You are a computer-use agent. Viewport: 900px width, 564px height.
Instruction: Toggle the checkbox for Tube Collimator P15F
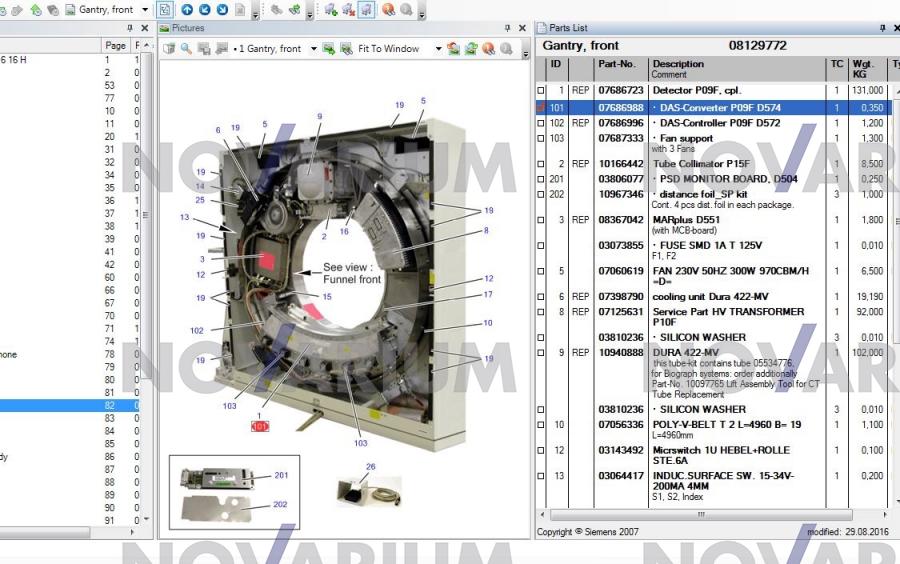(541, 163)
